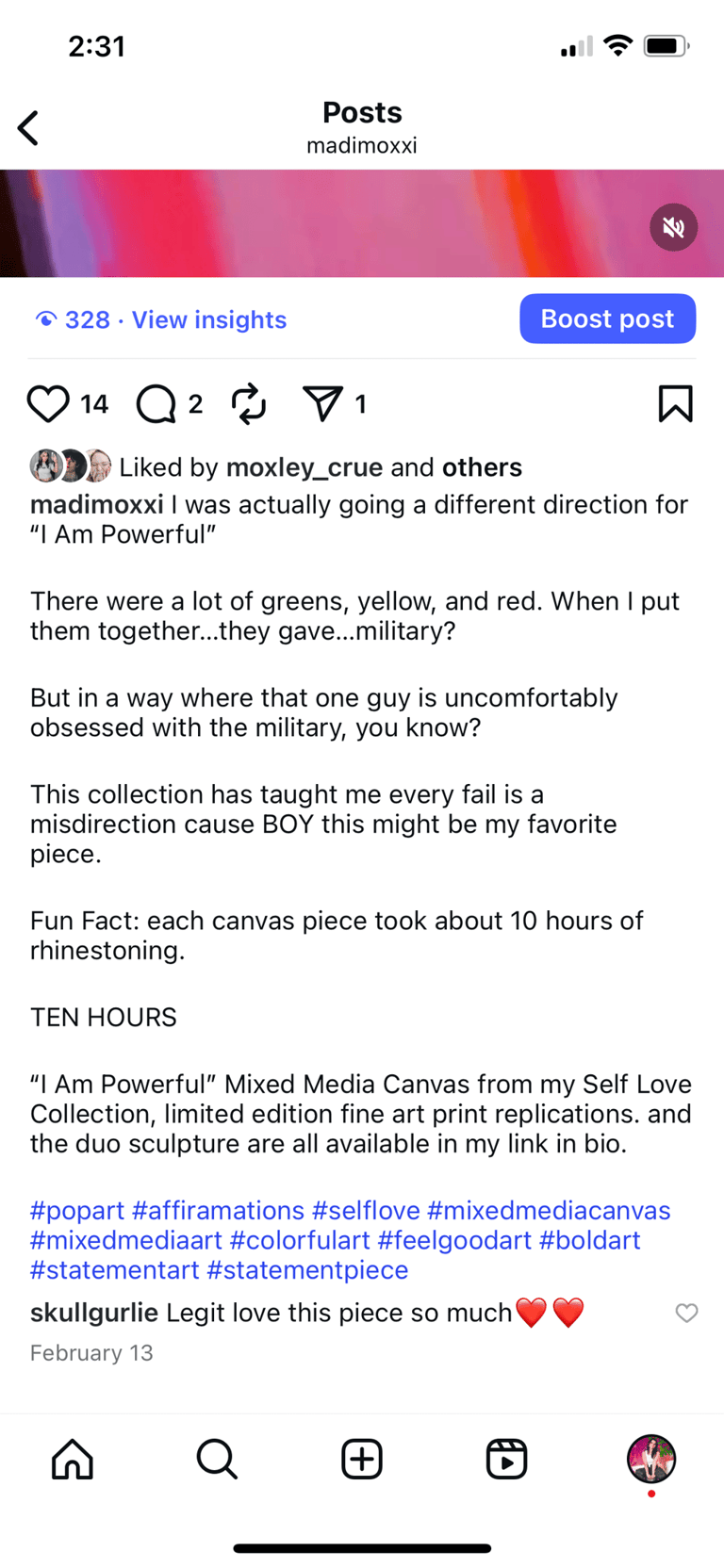Like skullgurlie's comment with small heart
The image size is (724, 1568).
coord(686,1313)
